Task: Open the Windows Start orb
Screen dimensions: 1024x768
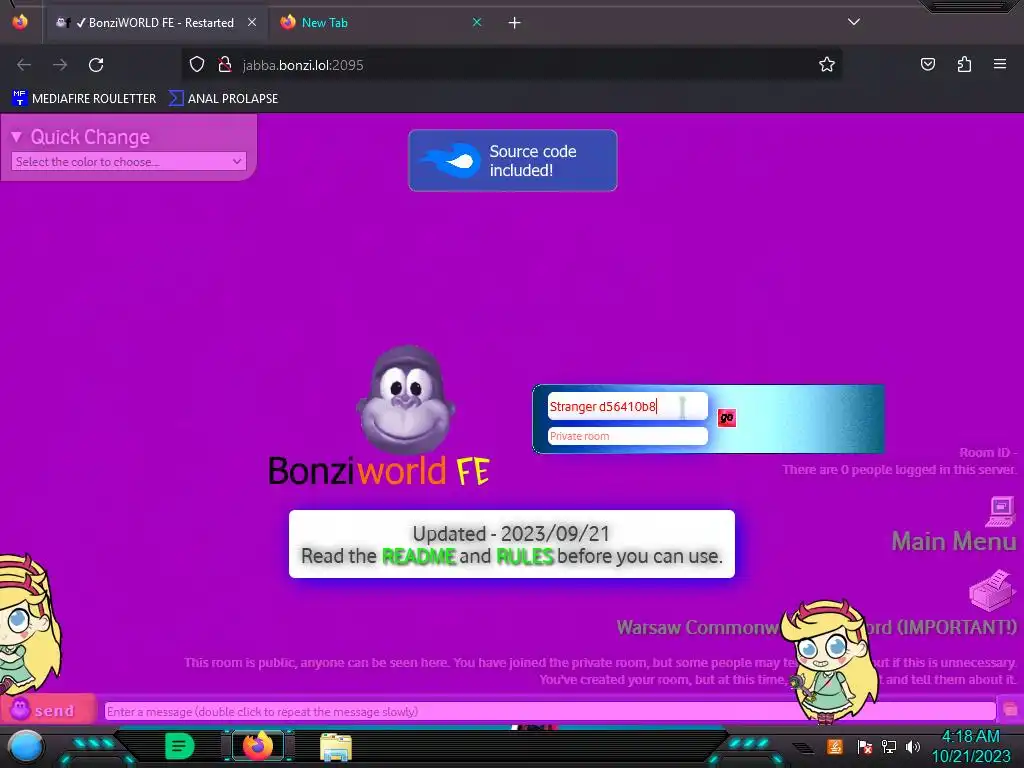Action: [x=26, y=746]
